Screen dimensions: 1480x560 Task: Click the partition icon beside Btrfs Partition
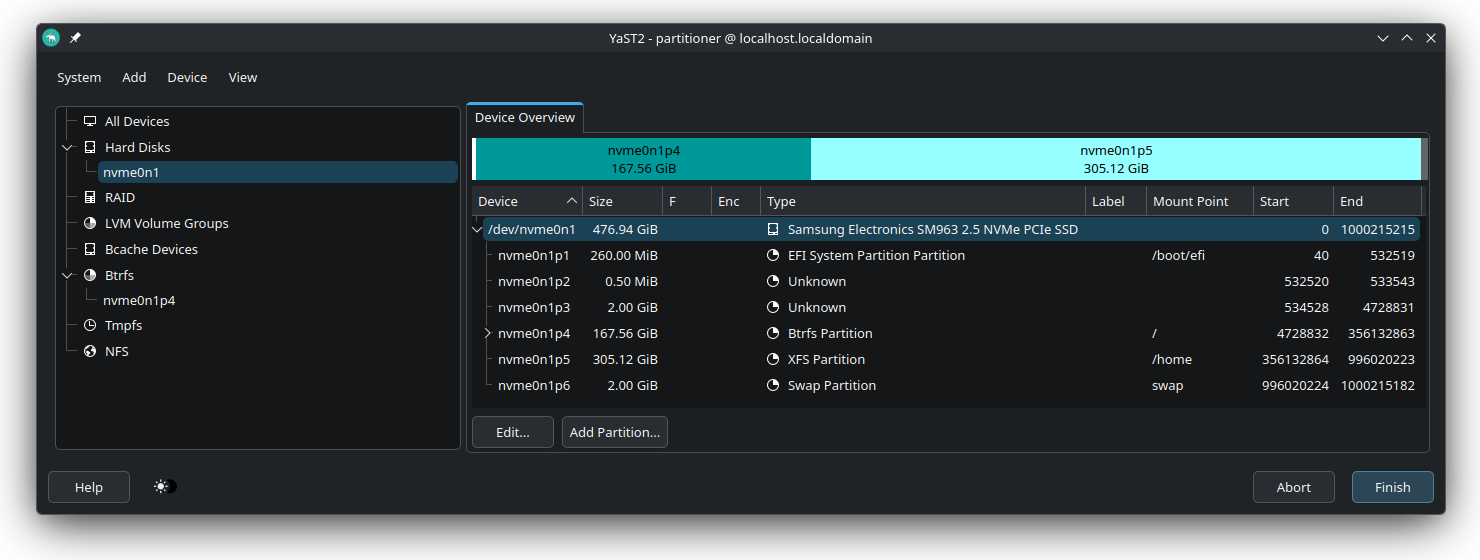[x=773, y=334]
